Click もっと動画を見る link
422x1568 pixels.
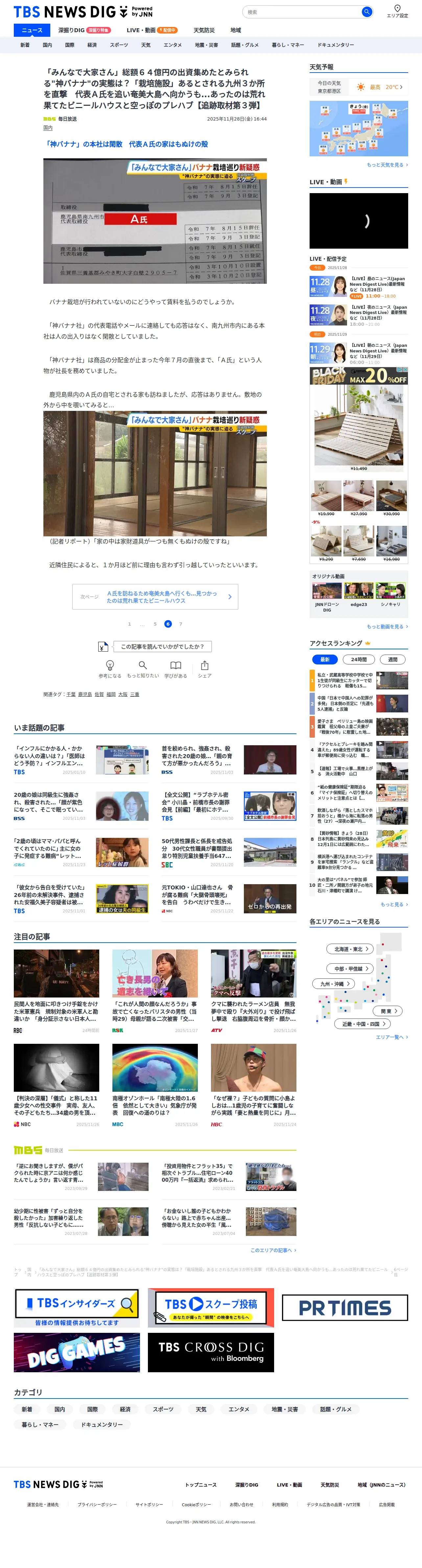[x=387, y=626]
